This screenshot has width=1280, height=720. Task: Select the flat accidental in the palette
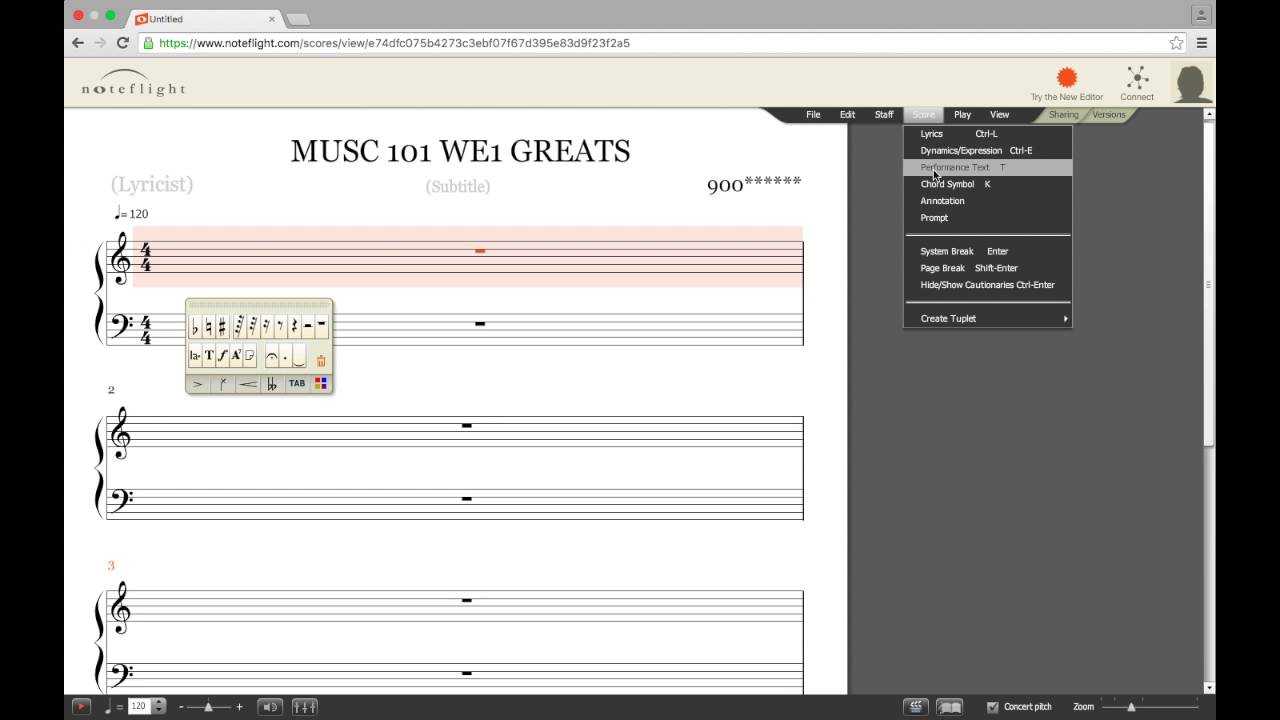tap(195, 326)
